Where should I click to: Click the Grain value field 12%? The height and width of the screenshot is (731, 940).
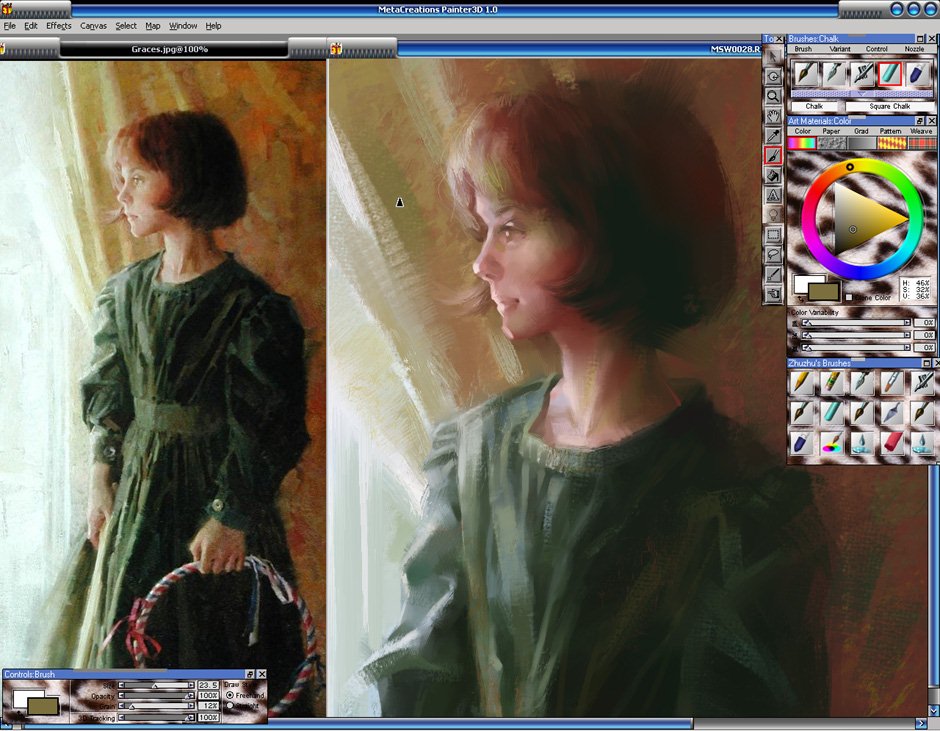point(208,706)
